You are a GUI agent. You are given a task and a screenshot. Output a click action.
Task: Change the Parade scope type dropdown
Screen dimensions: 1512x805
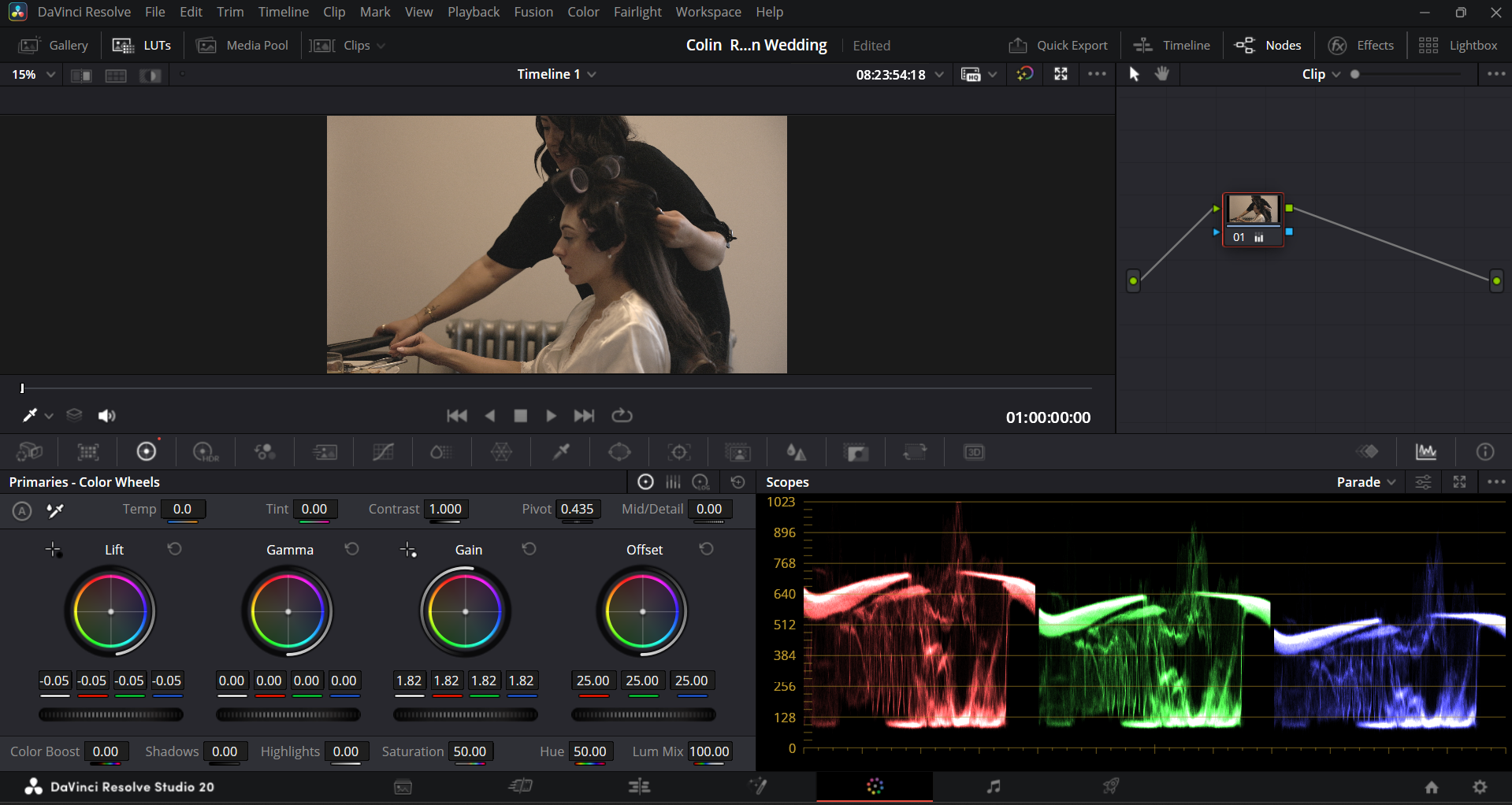click(x=1366, y=482)
